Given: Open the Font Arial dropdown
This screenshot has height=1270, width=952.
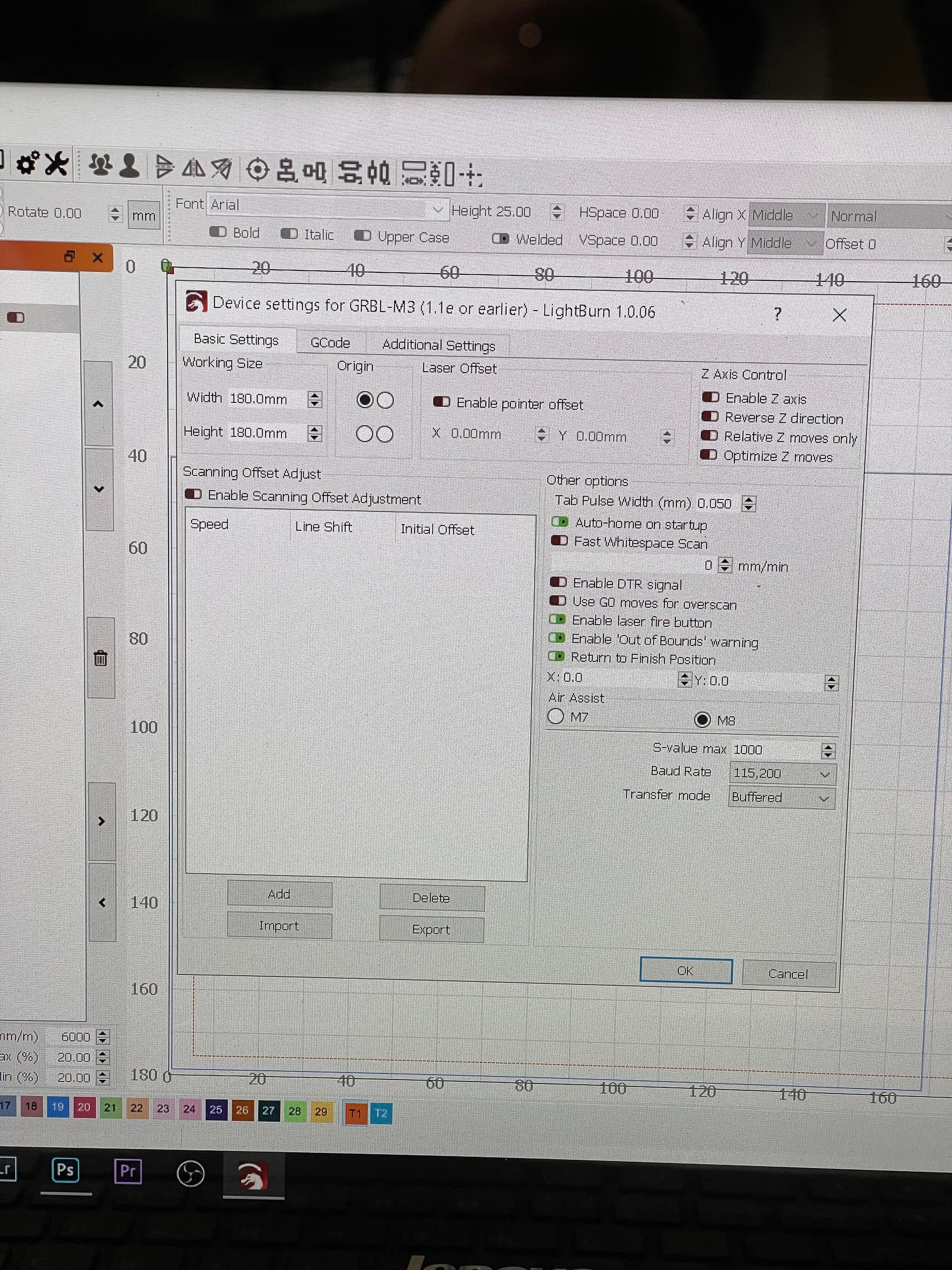Looking at the screenshot, I should pos(327,207).
